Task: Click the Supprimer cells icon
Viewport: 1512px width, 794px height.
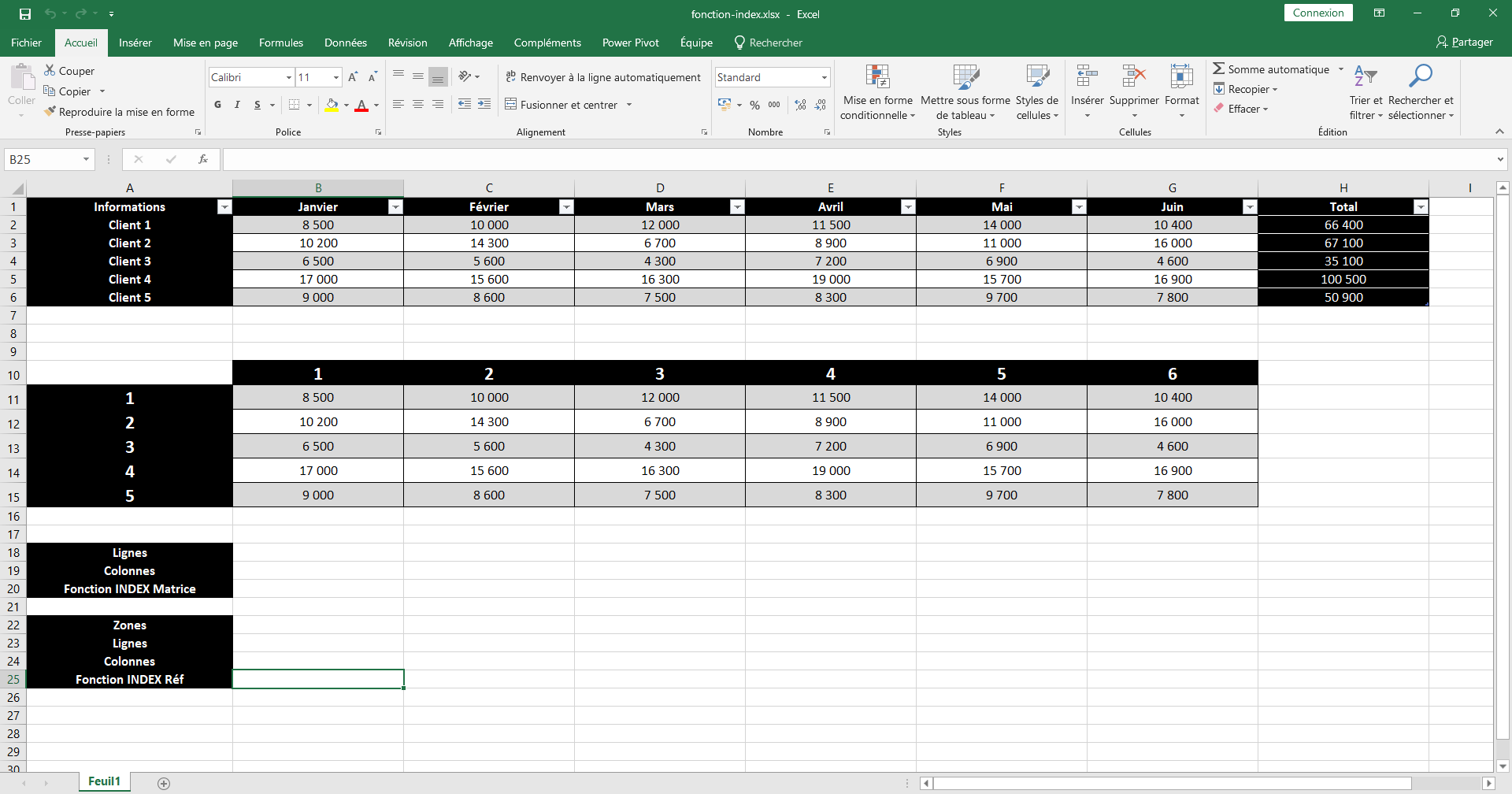Action: tap(1134, 77)
